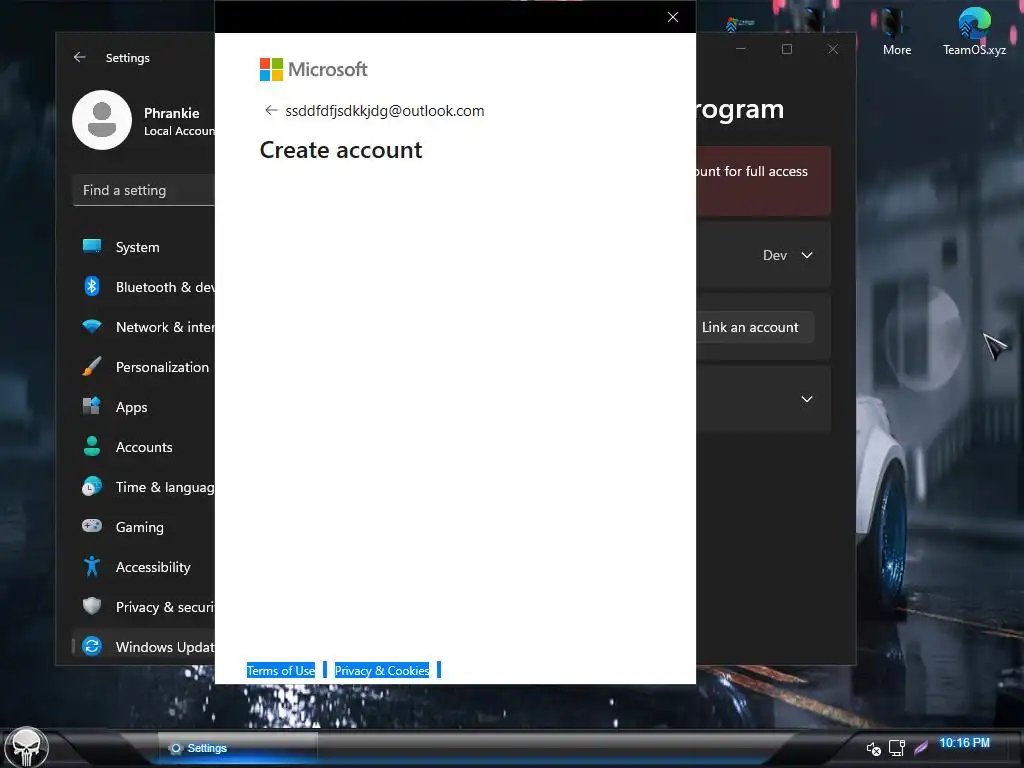Open Time & language settings

pos(144,487)
